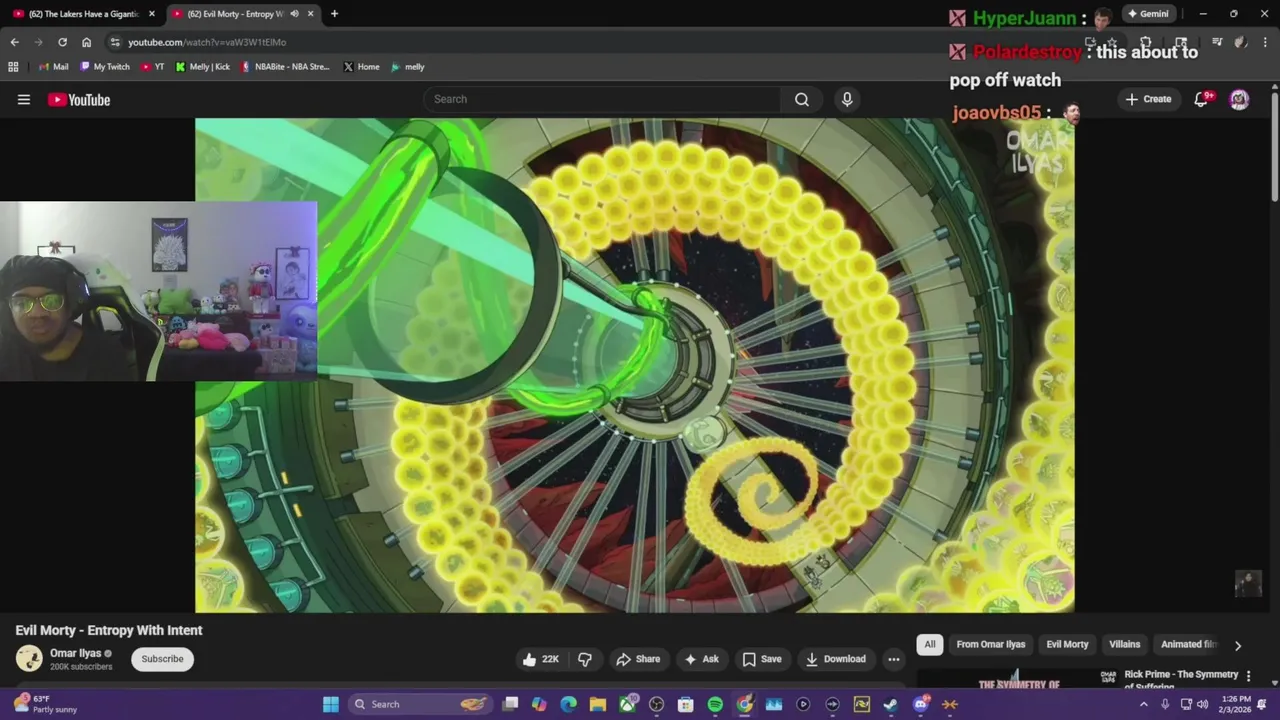Viewport: 1280px width, 720px height.
Task: Open the weather widget showing 63°F
Action: click(43, 704)
